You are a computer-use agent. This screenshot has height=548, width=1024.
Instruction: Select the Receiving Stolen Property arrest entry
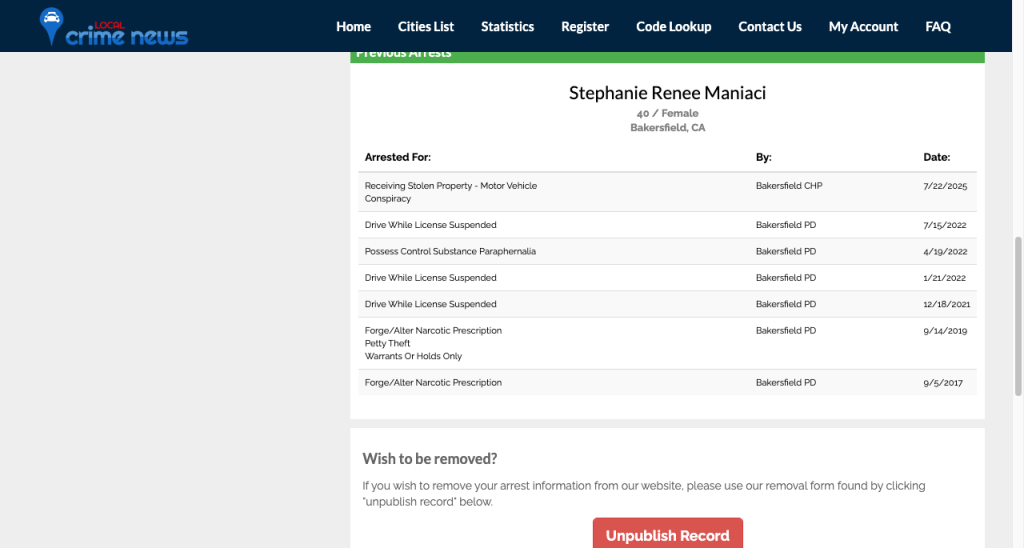click(451, 186)
